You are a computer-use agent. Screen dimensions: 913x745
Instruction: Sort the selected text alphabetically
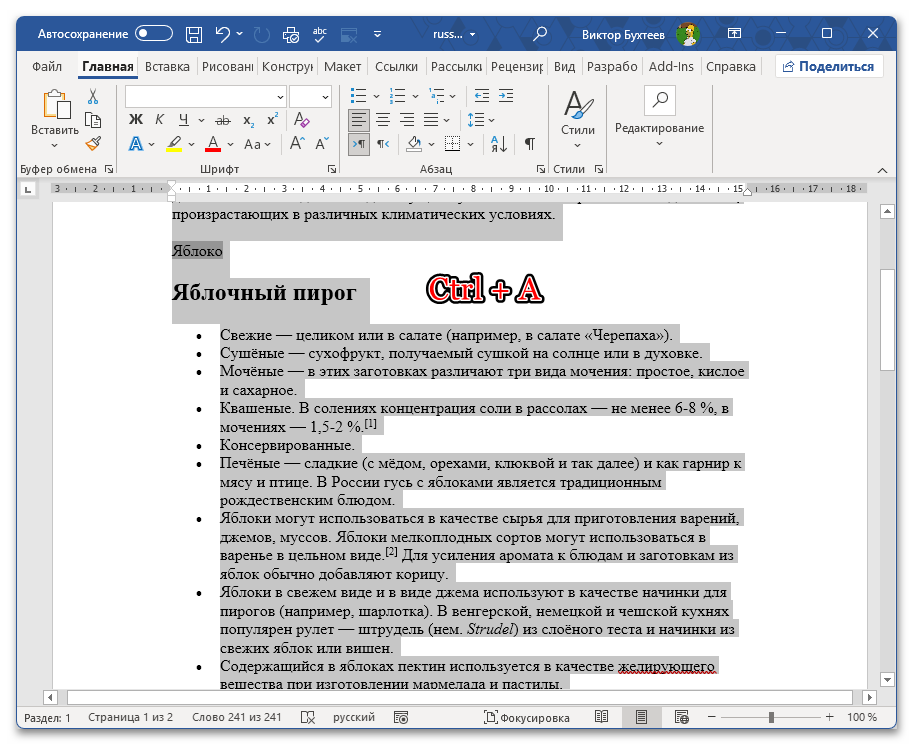coord(499,143)
